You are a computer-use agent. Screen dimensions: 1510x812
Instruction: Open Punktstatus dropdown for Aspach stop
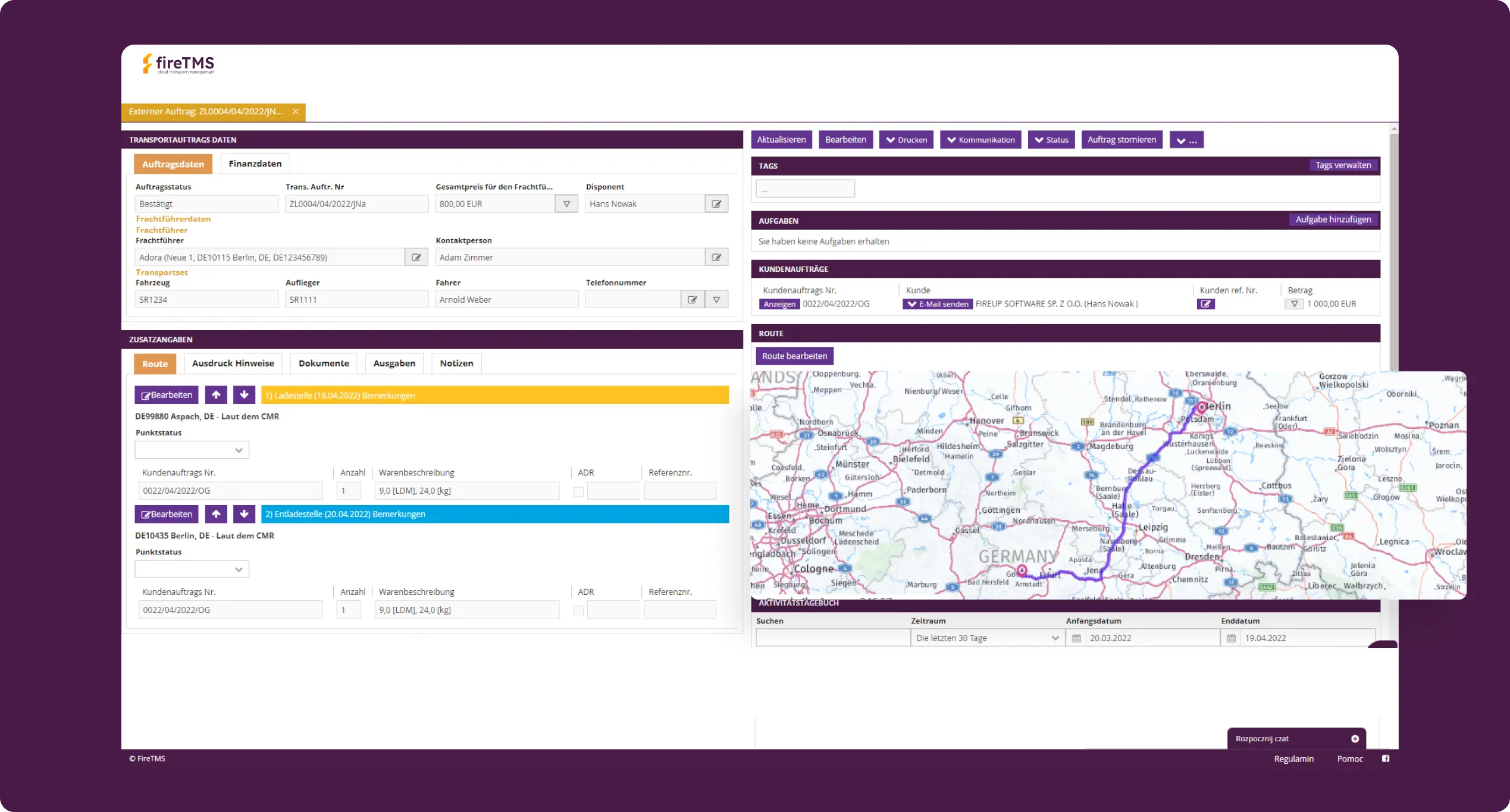click(x=192, y=450)
